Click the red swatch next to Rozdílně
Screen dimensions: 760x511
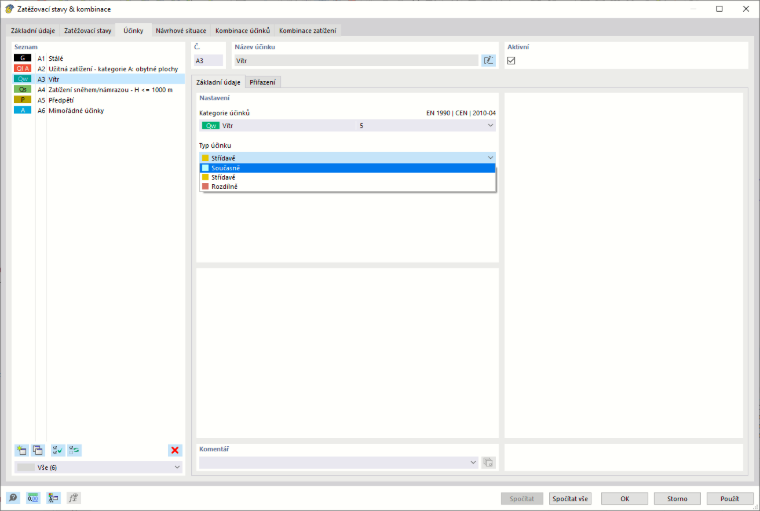coord(206,187)
